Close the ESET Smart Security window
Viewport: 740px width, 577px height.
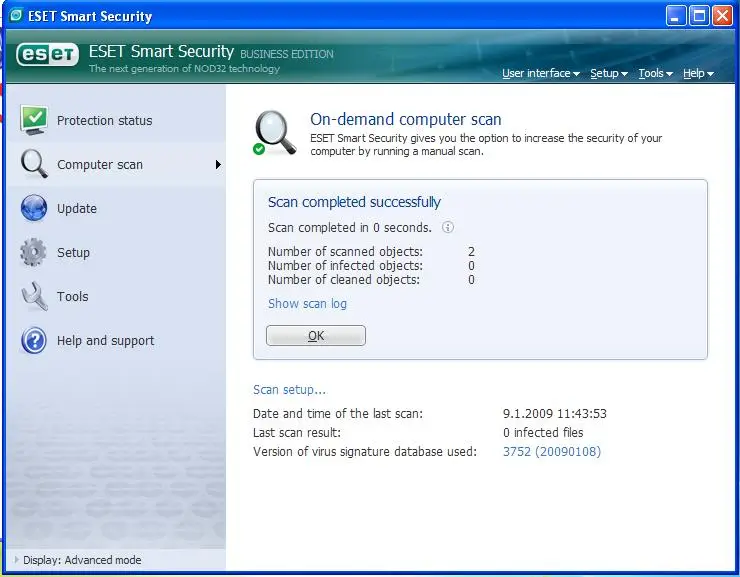point(722,16)
